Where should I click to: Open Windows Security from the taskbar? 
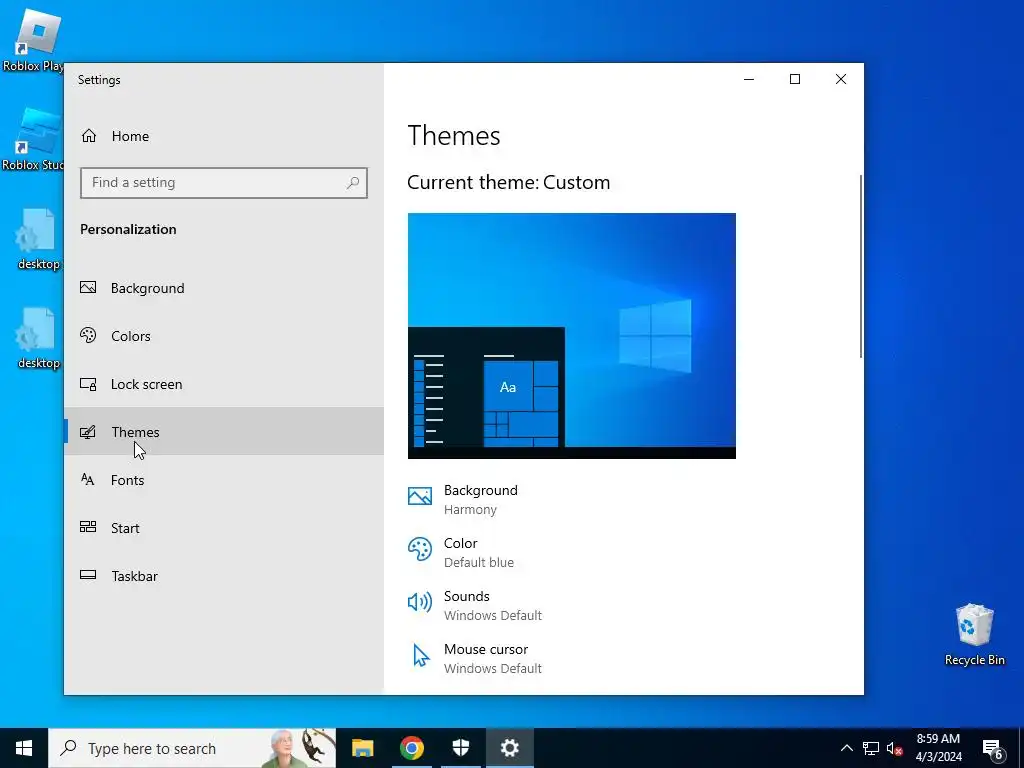coord(461,748)
